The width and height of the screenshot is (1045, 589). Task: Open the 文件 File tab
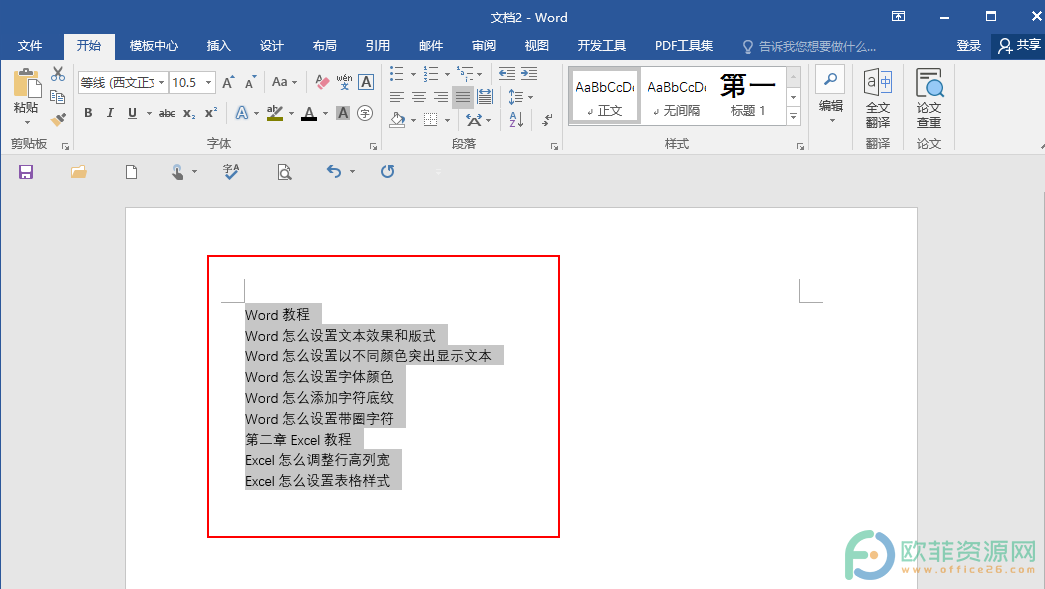pos(30,46)
